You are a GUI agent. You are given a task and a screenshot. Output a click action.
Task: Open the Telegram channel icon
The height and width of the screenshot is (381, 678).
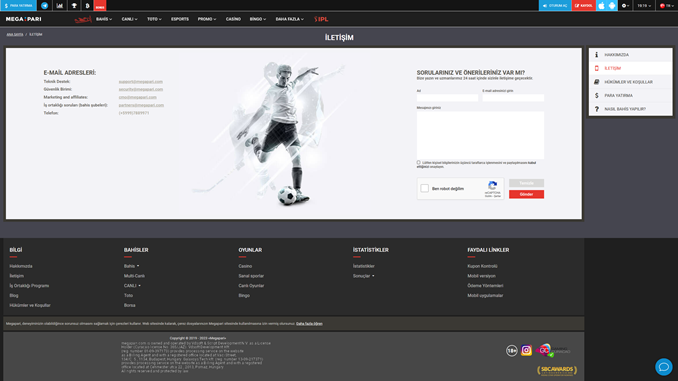tap(45, 6)
